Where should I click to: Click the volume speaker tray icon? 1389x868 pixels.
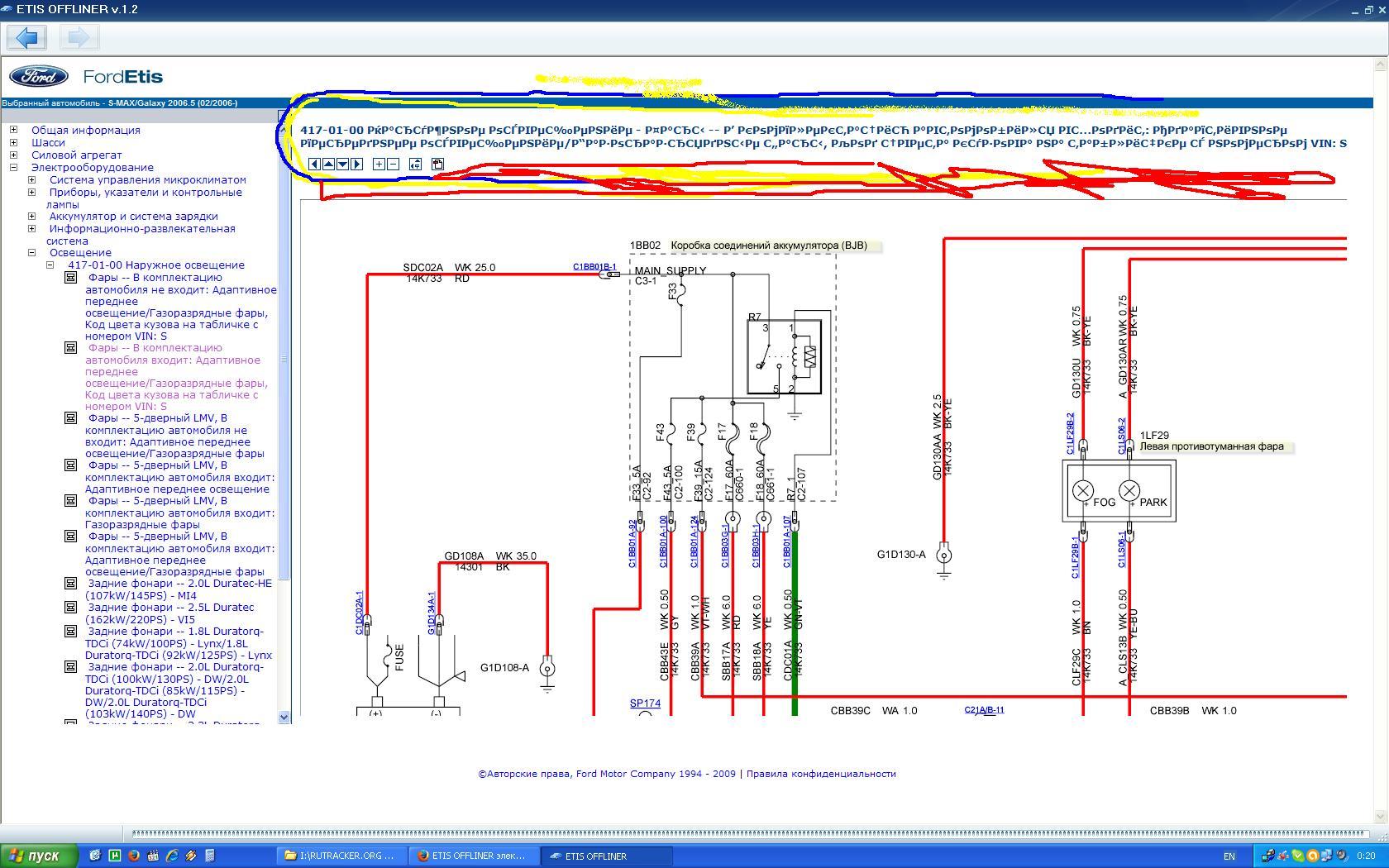coord(1341,856)
